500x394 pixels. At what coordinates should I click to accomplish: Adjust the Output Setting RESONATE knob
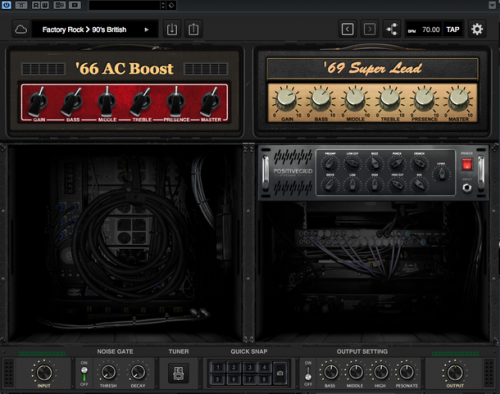(x=406, y=372)
